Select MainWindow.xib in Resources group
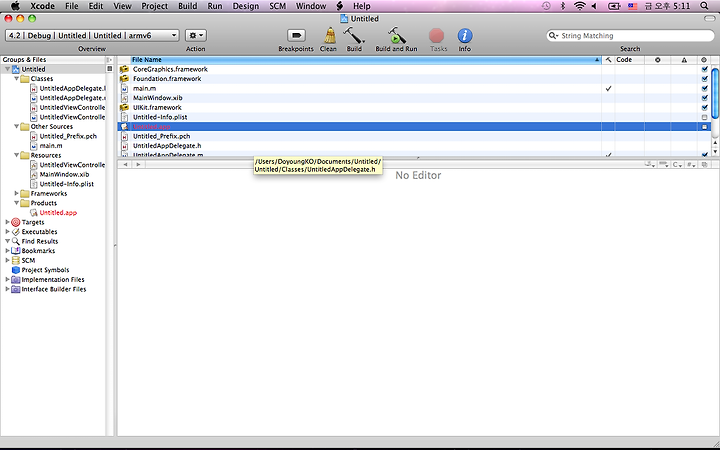This screenshot has height=450, width=720. 64,174
